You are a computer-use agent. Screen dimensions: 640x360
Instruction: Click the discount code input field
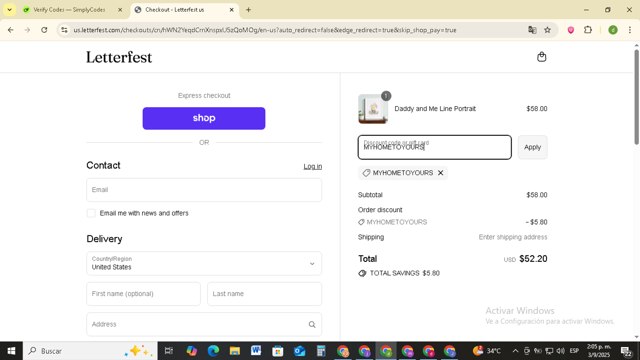coord(435,147)
